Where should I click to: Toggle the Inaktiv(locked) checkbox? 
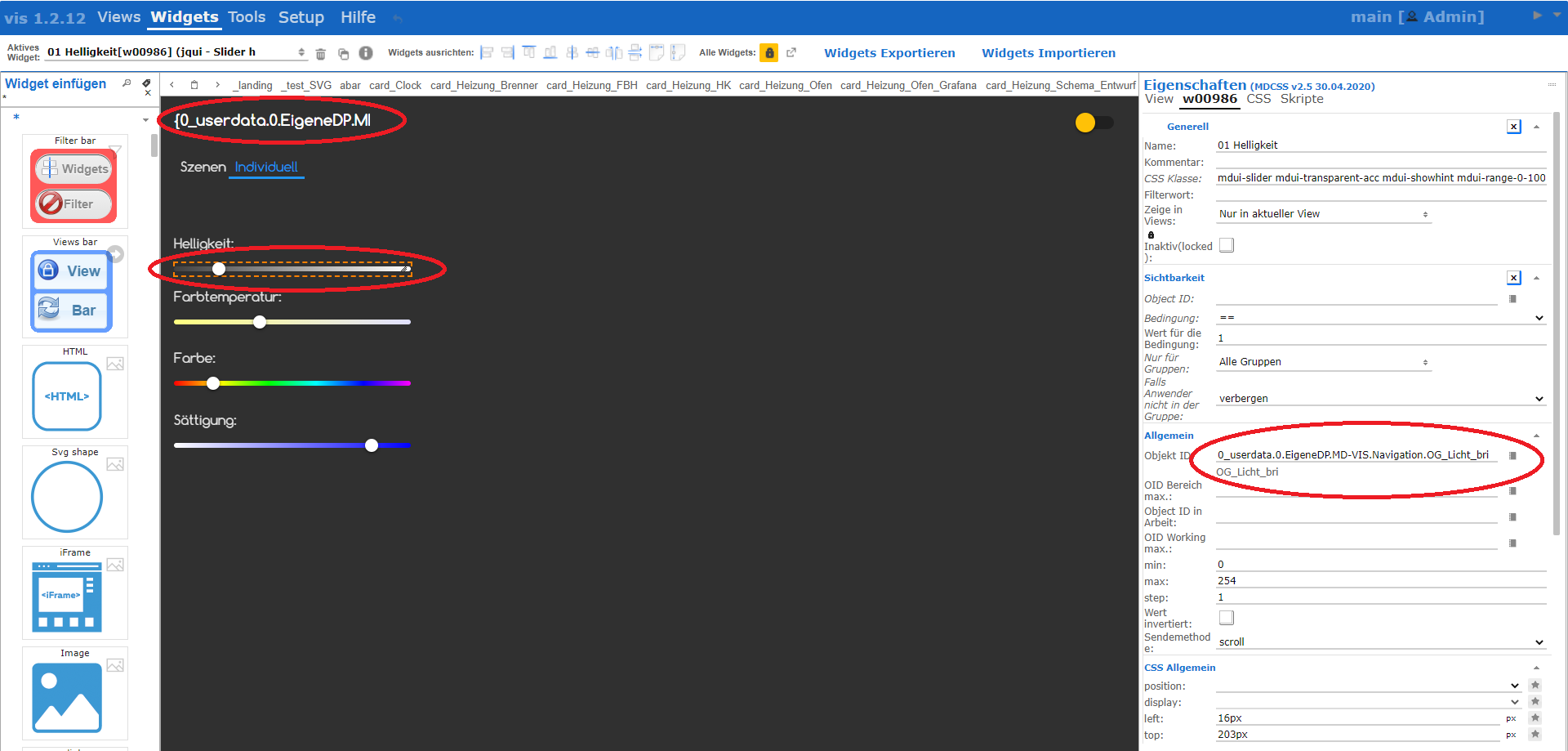(1227, 245)
